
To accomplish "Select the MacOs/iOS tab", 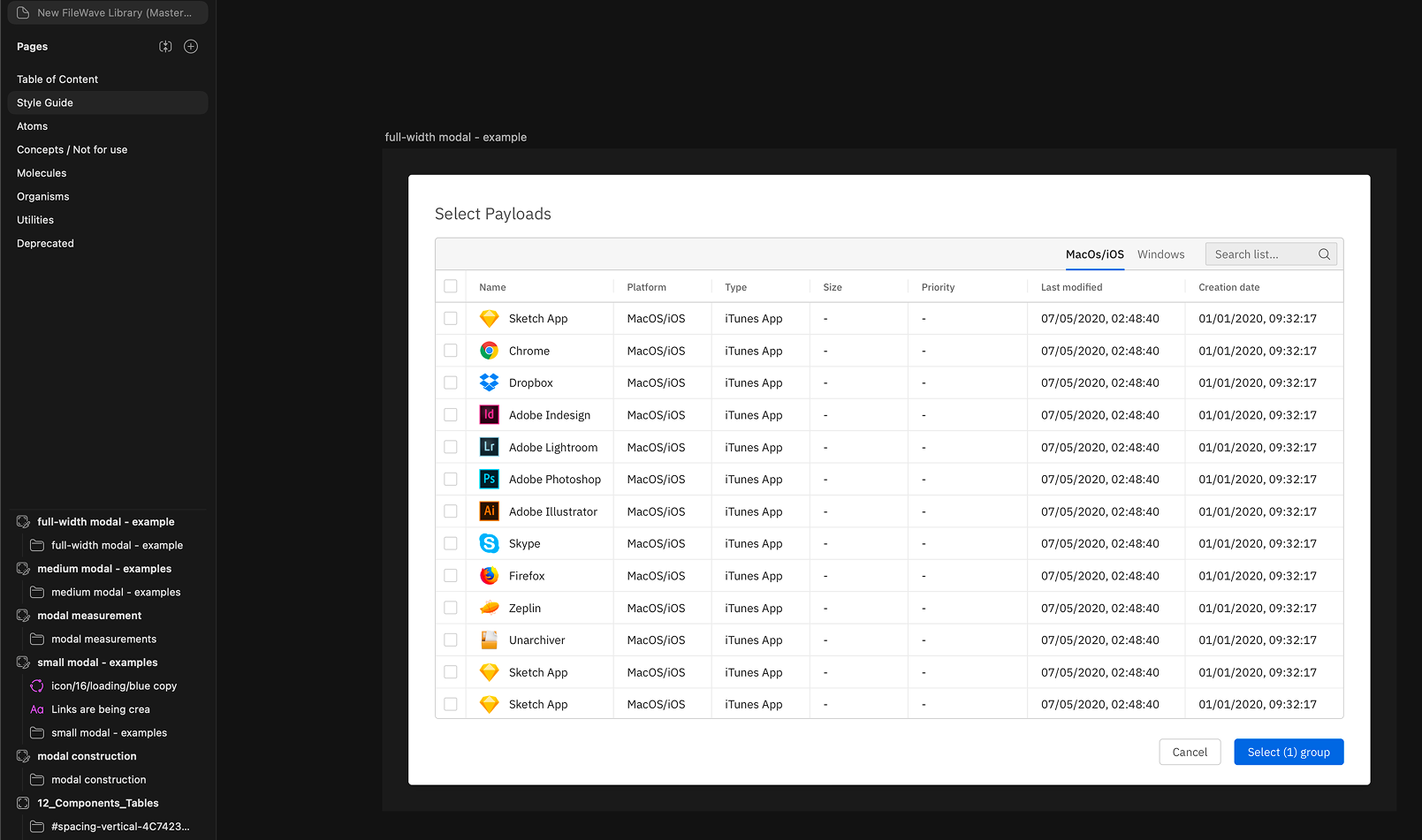I will click(x=1094, y=254).
